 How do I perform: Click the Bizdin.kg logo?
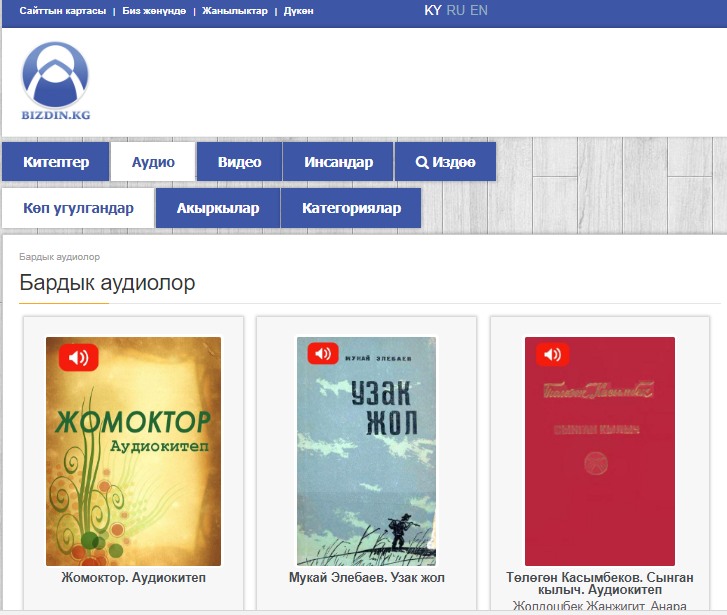(56, 81)
